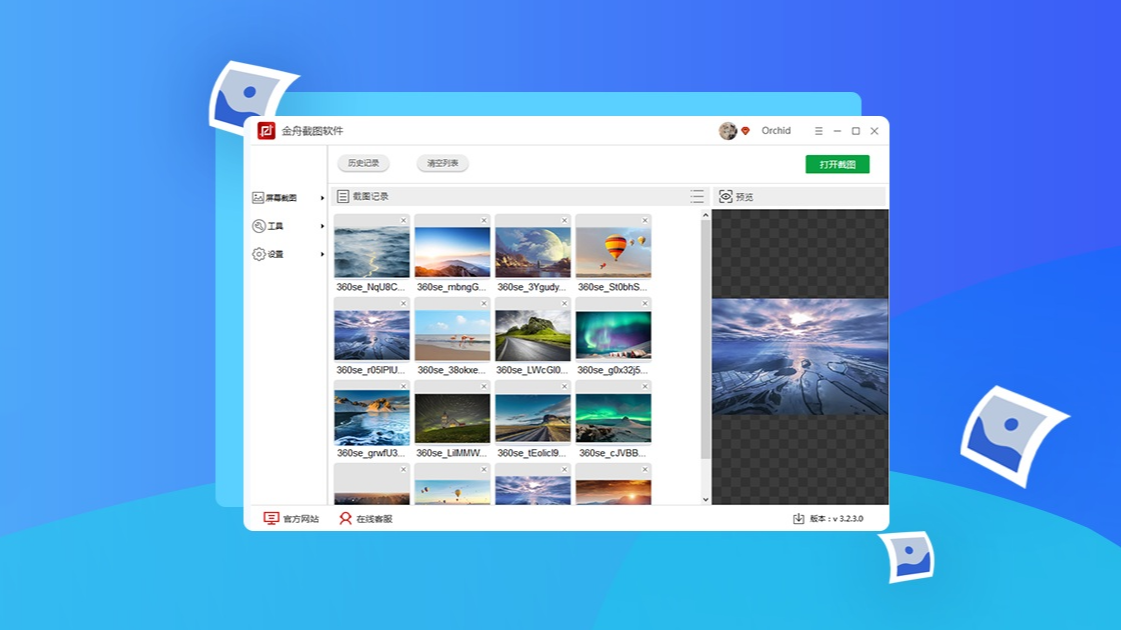1121x630 pixels.
Task: Pick the 360se_grwfU3 icy shore thumbnail
Action: (x=372, y=417)
